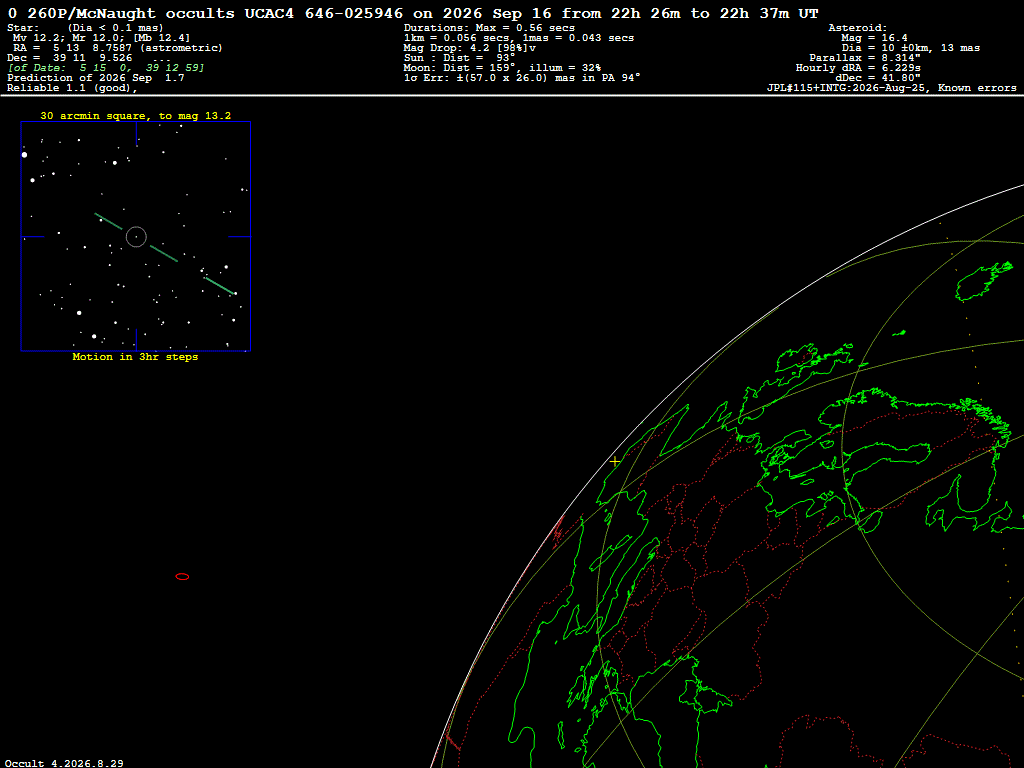Screen dimensions: 1024x768
Task: Click the Motion in 3hr steps caption
Action: click(x=135, y=357)
